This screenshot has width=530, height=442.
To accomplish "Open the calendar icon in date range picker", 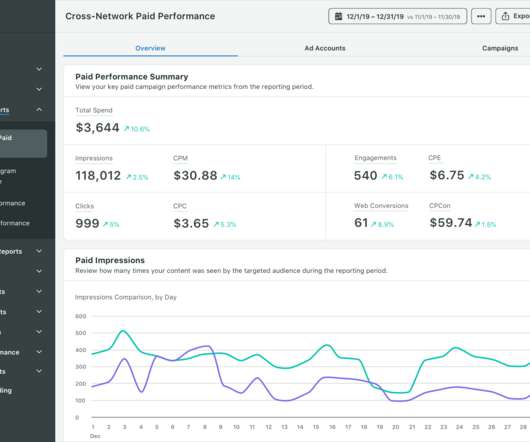I will 338,16.
